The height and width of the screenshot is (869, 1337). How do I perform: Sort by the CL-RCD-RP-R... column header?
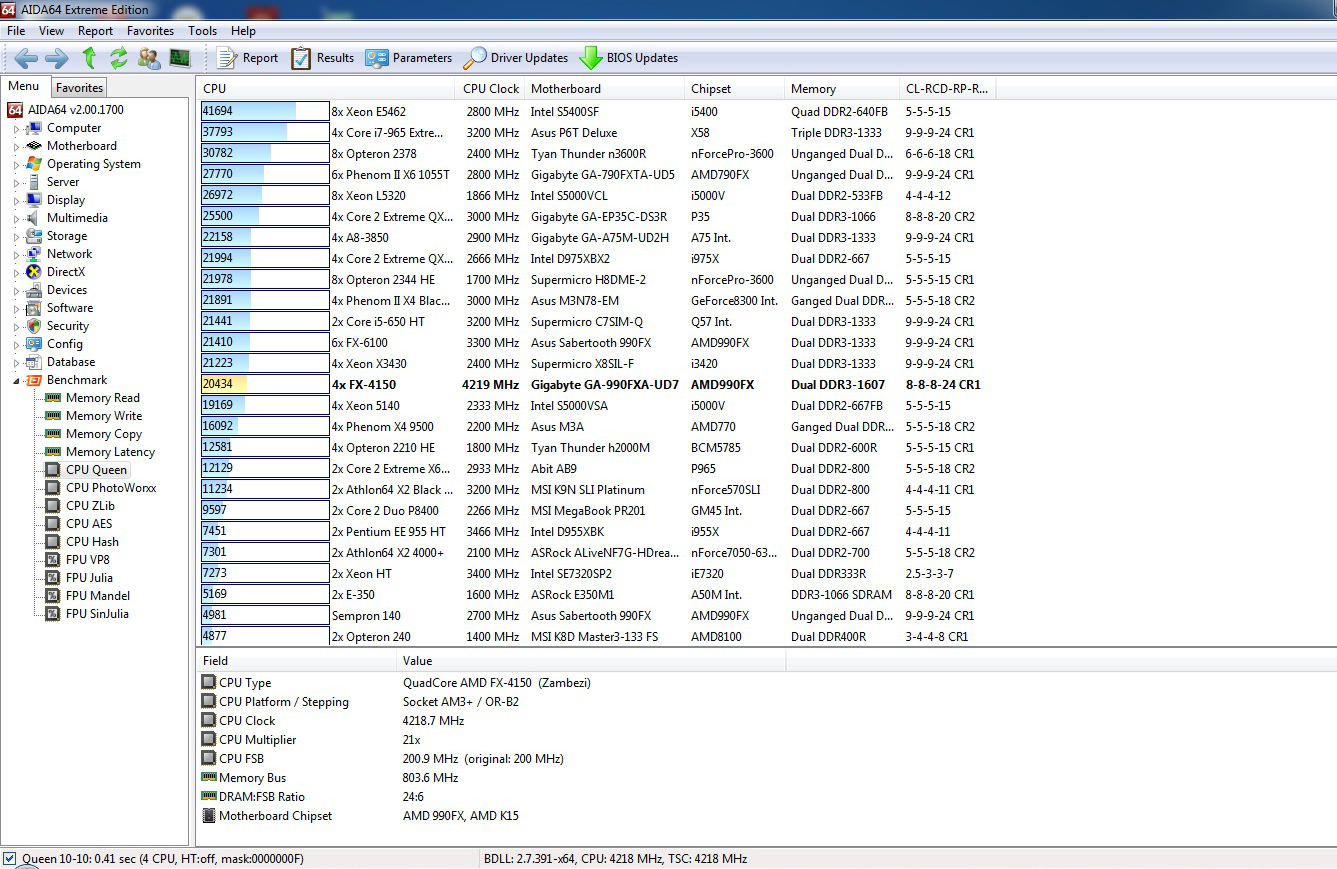pyautogui.click(x=947, y=89)
